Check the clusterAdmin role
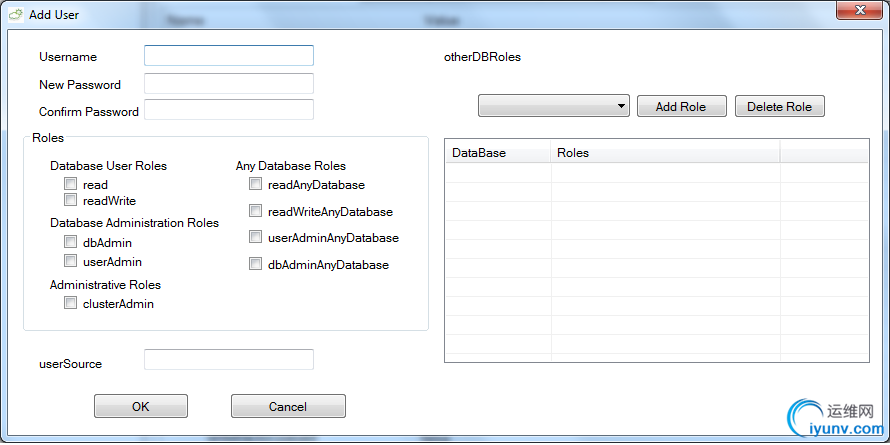 coord(70,303)
